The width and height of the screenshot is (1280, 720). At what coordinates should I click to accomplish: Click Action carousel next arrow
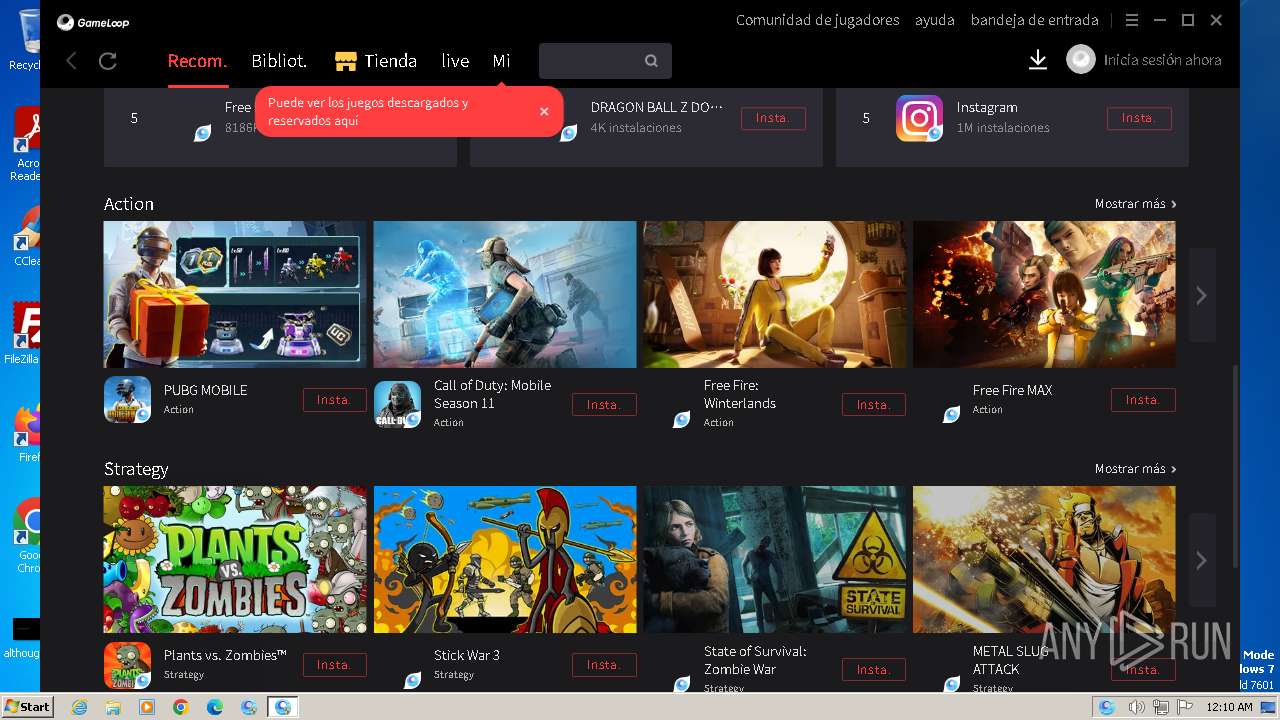pos(1202,295)
